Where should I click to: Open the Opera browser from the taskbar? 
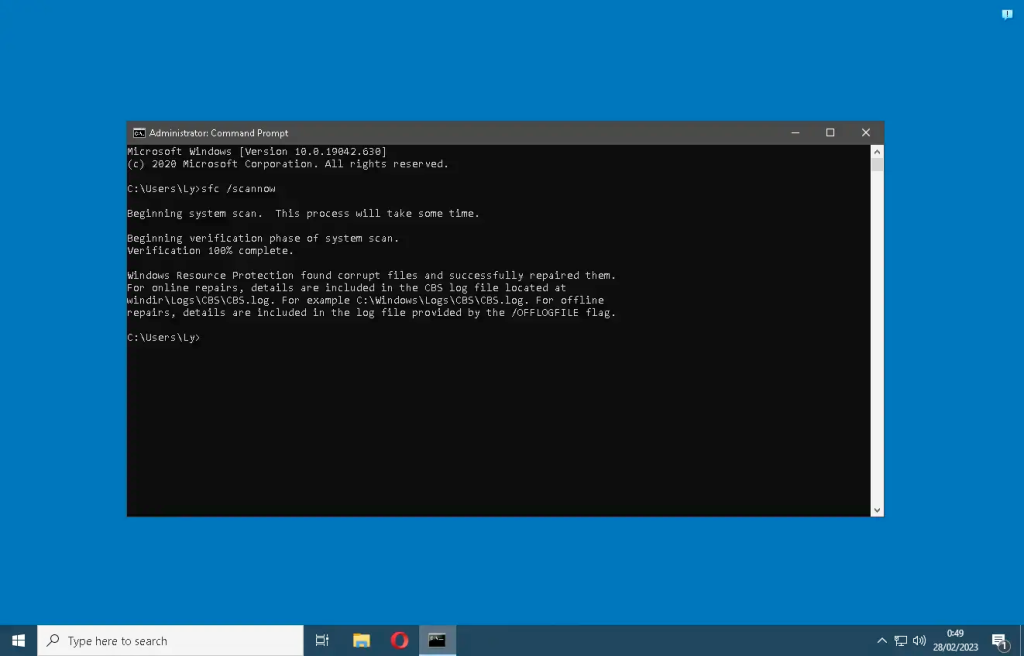[399, 640]
